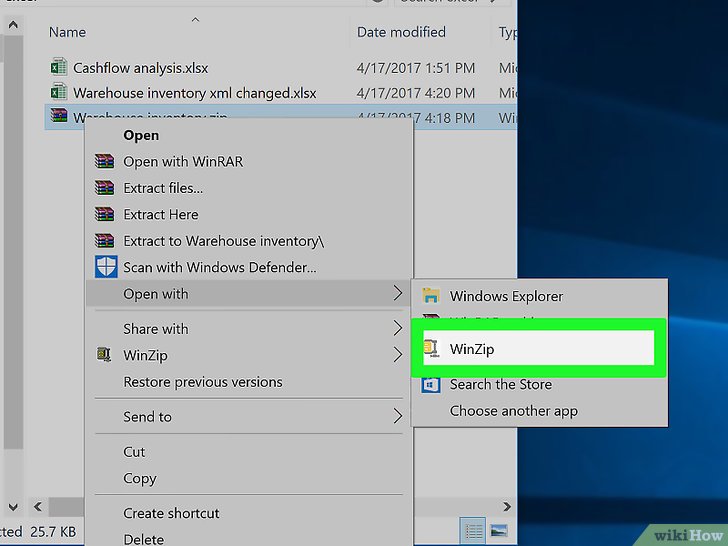Click WinRAR icon beside Open with WinRAR
This screenshot has width=728, height=546.
[104, 161]
